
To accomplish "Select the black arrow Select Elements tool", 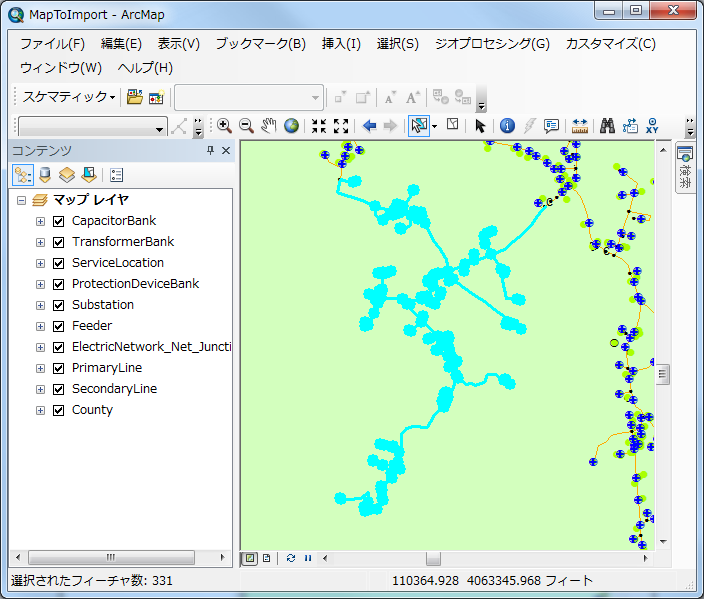I will click(x=480, y=126).
